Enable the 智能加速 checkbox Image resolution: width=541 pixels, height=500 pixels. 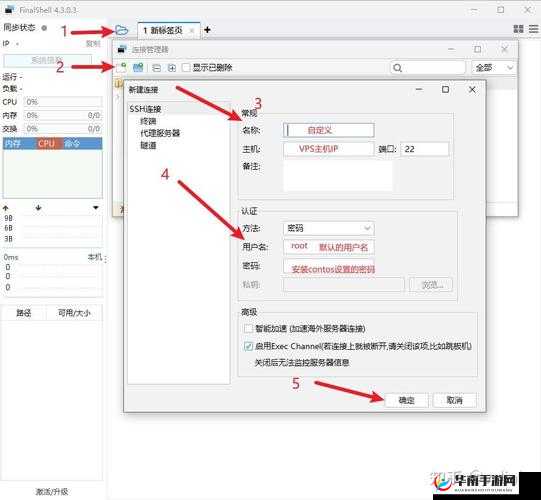(x=248, y=328)
